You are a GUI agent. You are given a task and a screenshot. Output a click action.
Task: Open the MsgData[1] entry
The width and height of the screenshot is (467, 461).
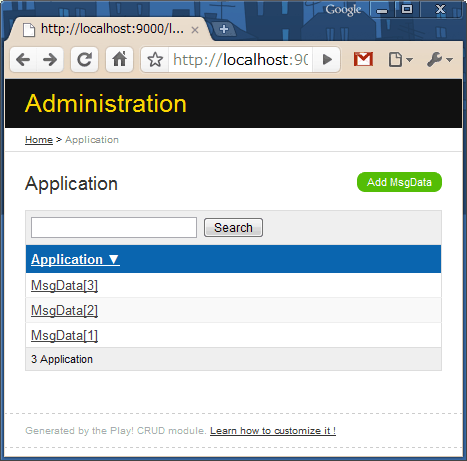pos(64,336)
